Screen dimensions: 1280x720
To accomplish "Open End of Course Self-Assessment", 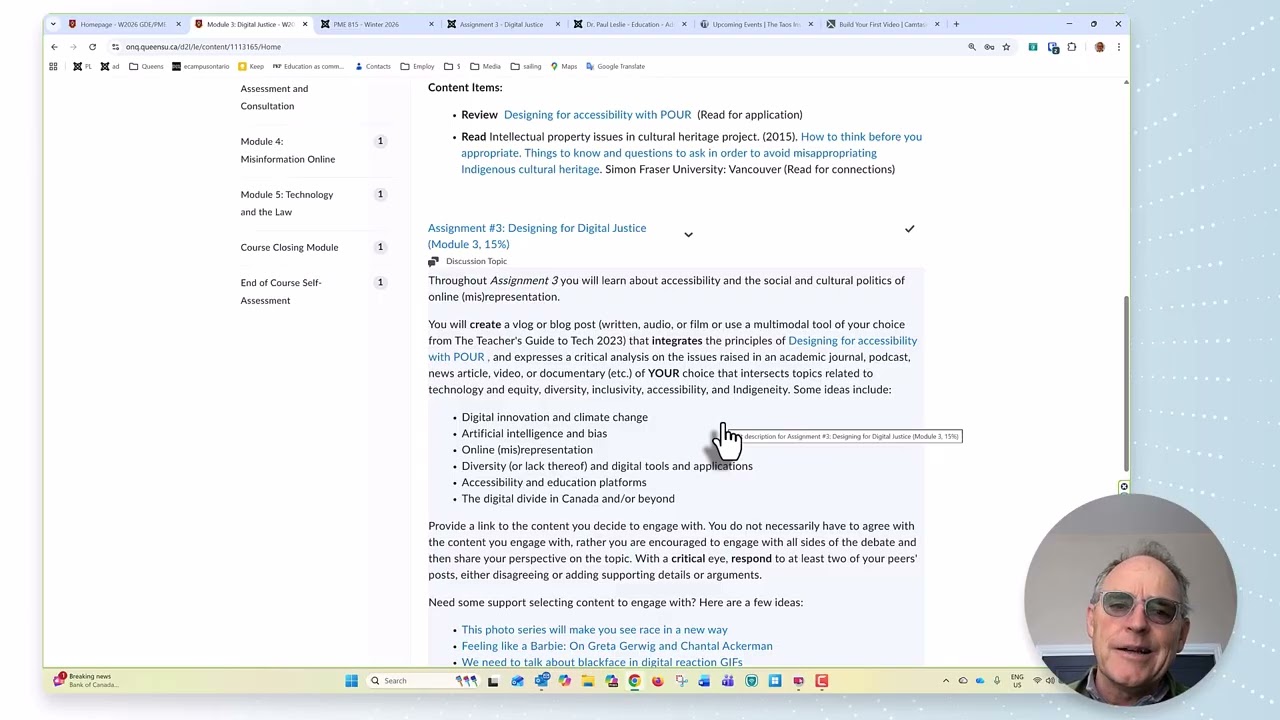I will (281, 291).
